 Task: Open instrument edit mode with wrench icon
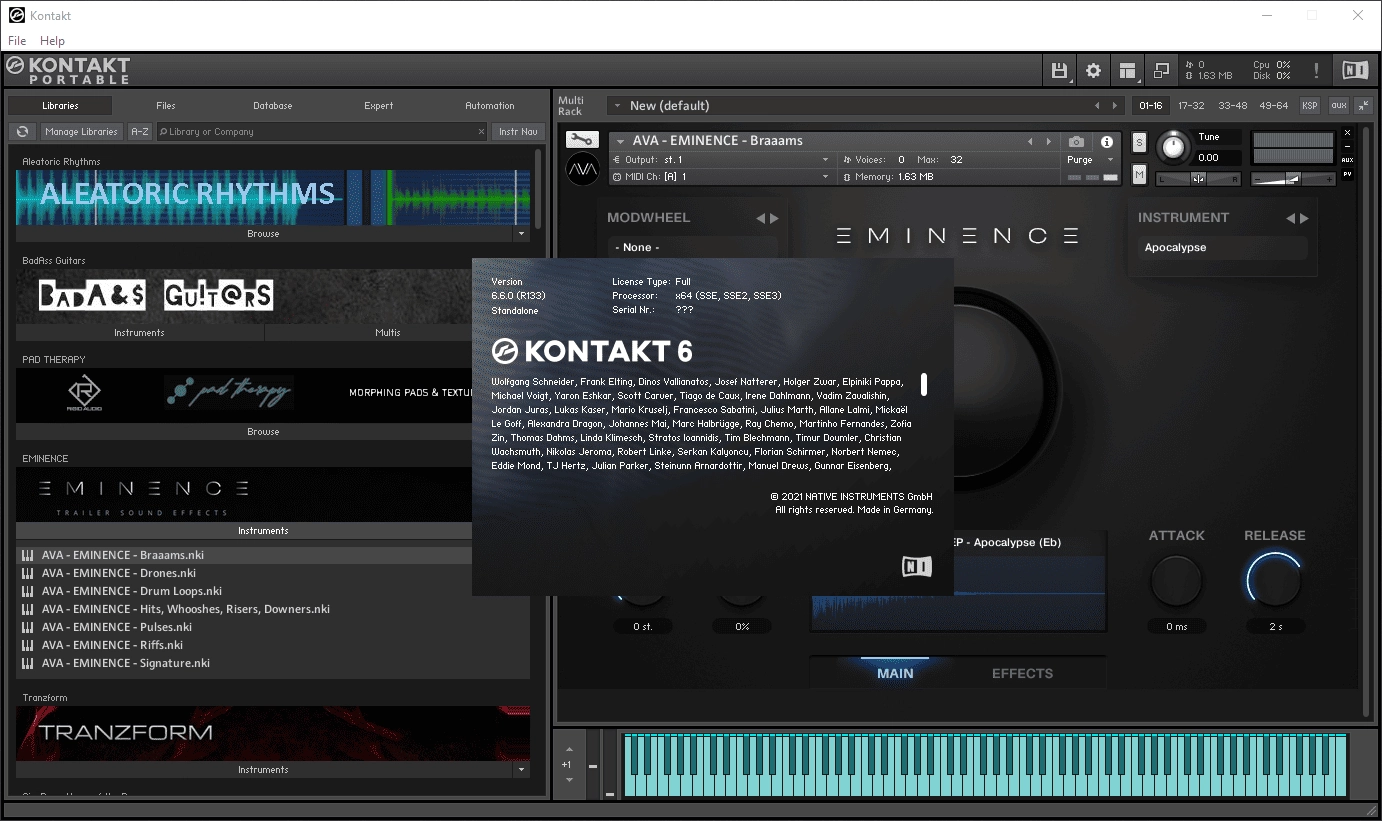point(581,140)
